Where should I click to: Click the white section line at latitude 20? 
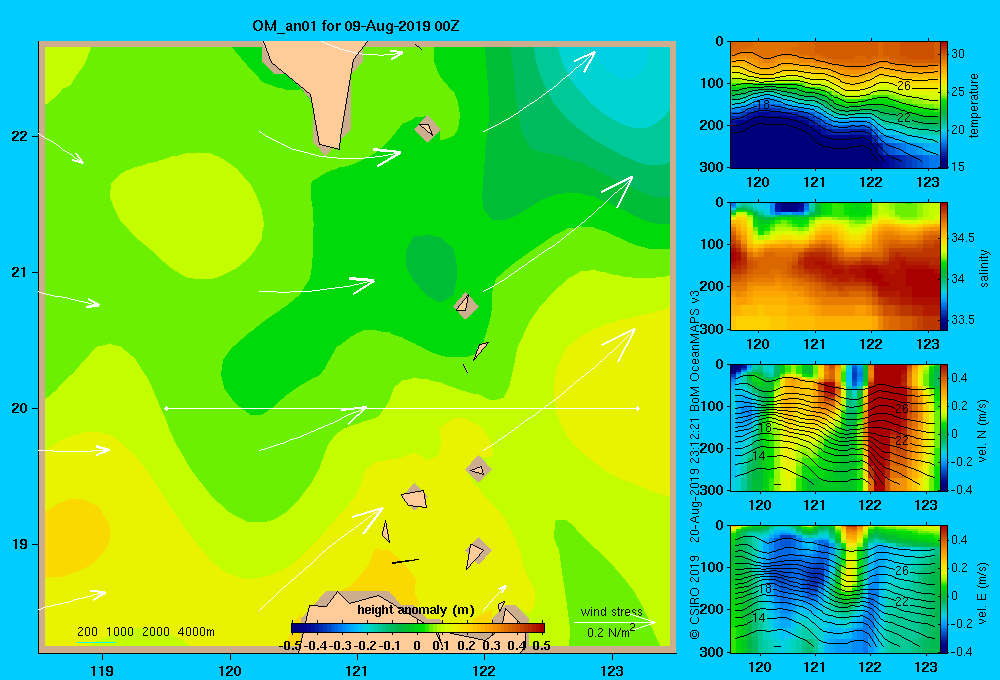(402, 408)
